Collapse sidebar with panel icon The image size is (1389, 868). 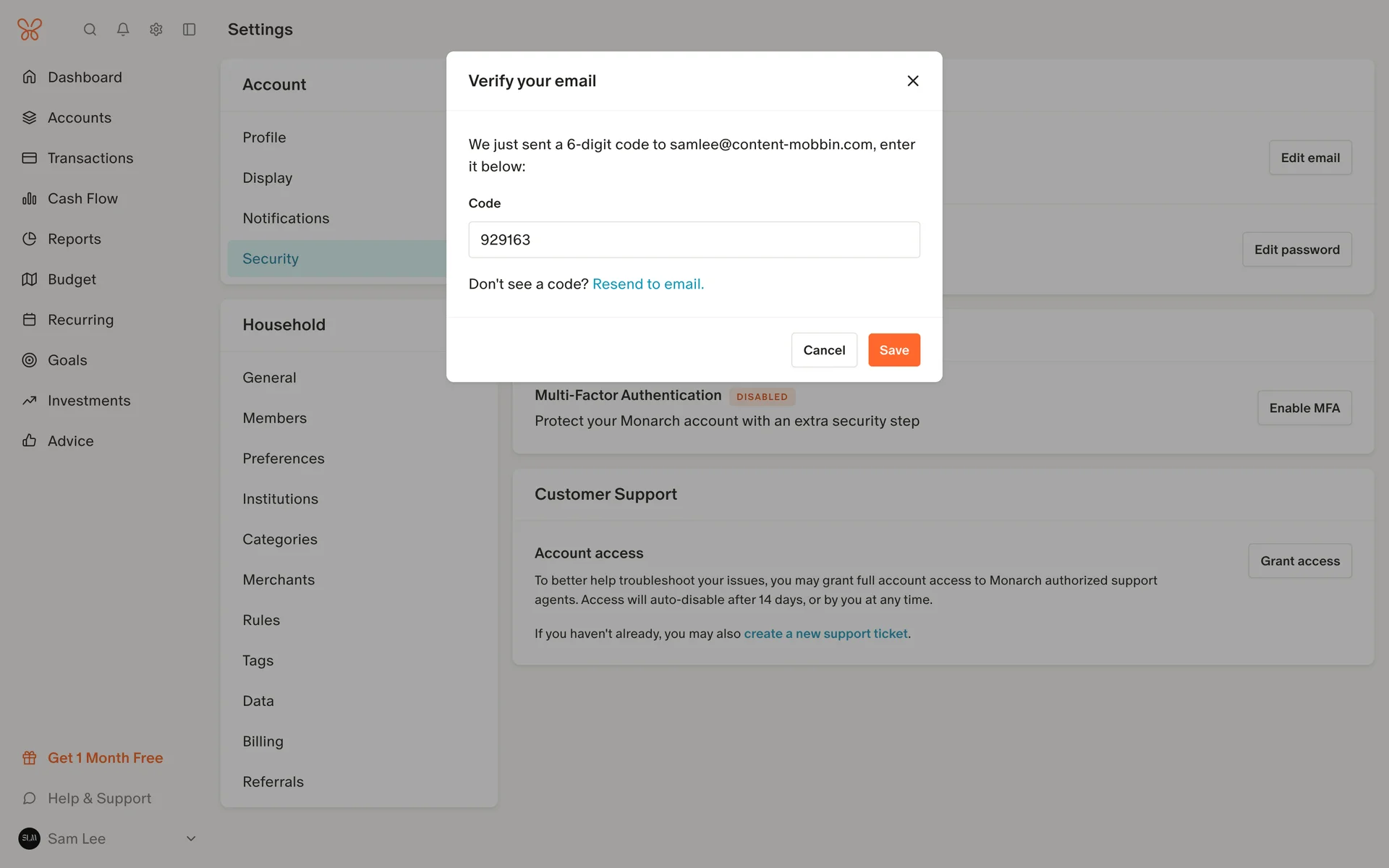point(190,29)
